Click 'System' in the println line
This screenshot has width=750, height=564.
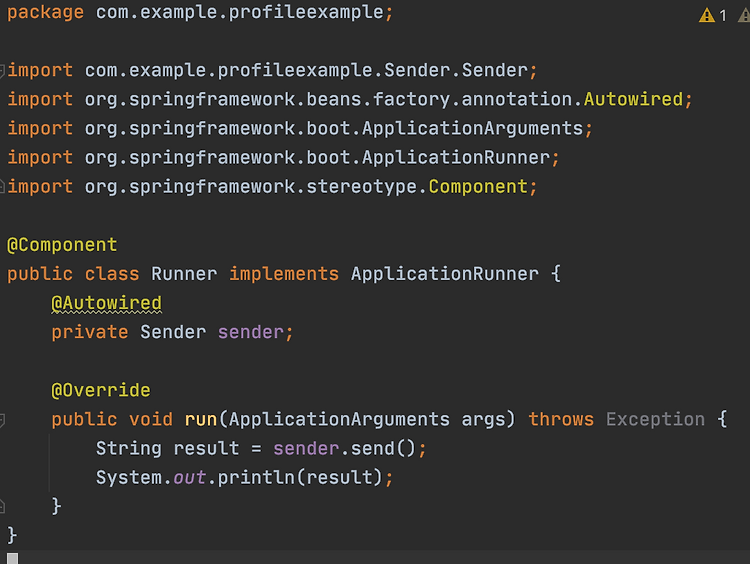(129, 478)
